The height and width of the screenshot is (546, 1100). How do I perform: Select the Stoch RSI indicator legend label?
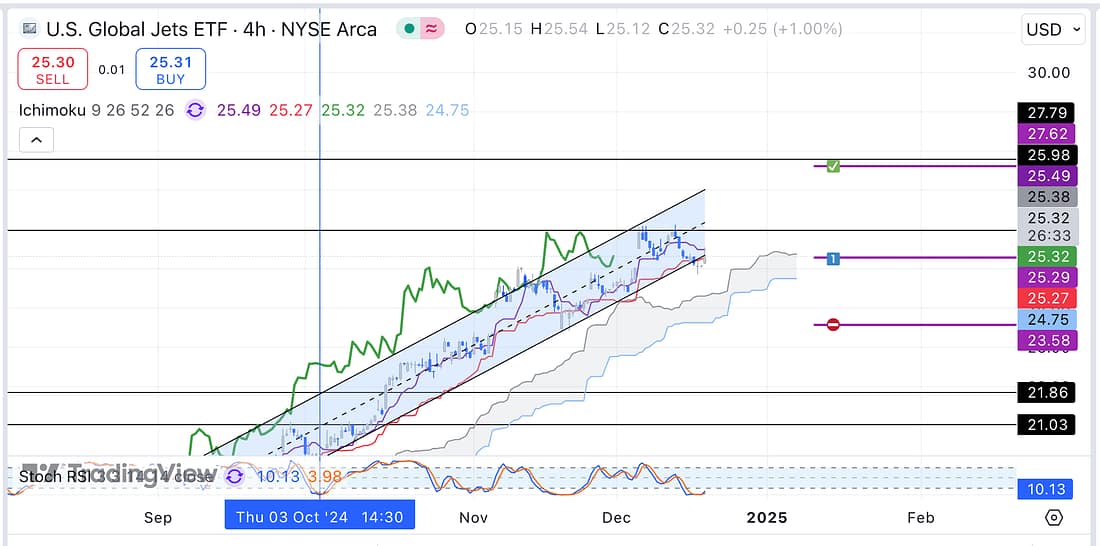tap(50, 476)
